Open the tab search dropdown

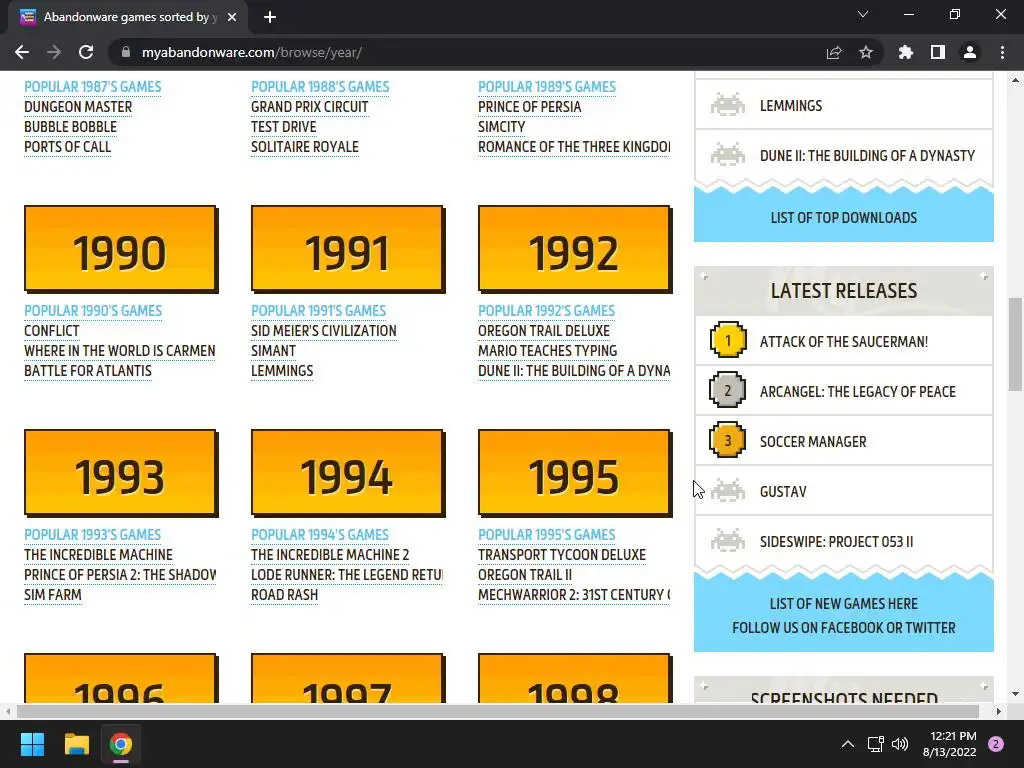[863, 14]
